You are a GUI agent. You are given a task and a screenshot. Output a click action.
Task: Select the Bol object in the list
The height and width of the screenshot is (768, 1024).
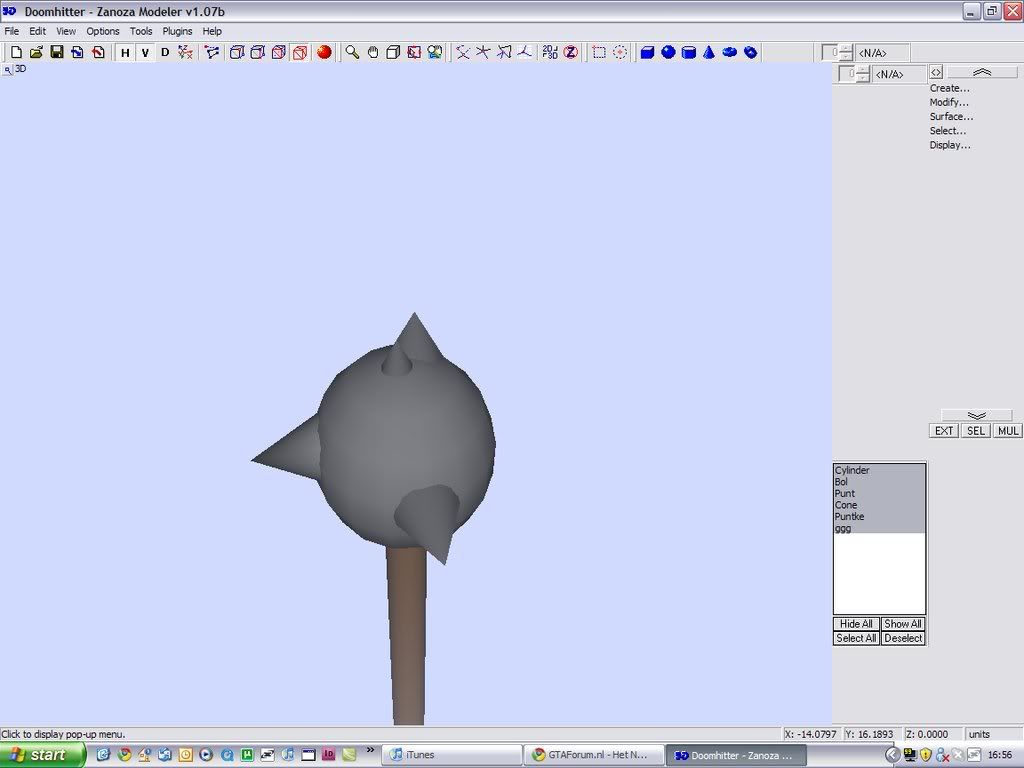(x=879, y=482)
